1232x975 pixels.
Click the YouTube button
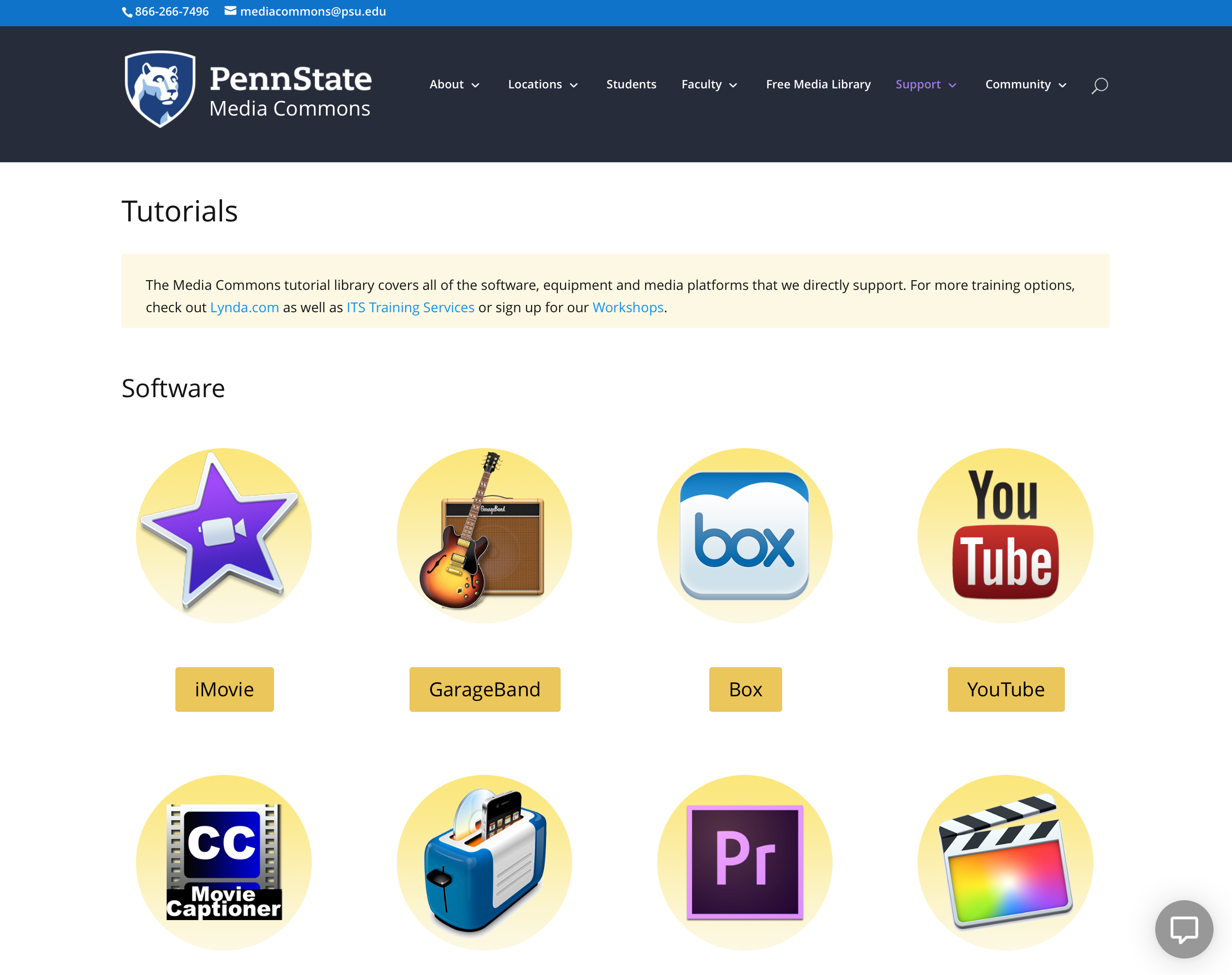(1006, 689)
